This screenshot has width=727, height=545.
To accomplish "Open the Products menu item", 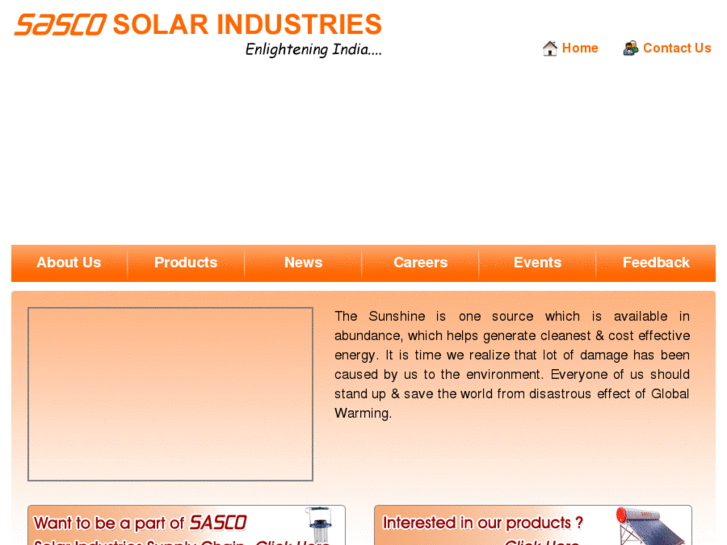I will click(186, 263).
